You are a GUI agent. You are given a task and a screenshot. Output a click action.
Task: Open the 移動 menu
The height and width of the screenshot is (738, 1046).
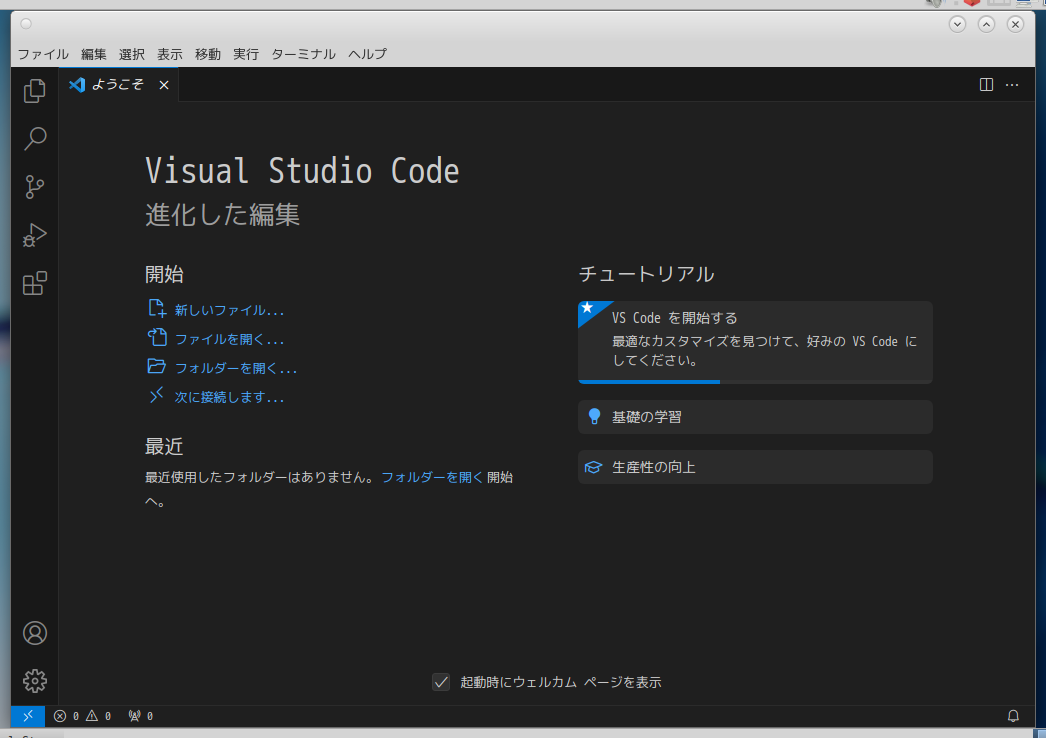[207, 54]
